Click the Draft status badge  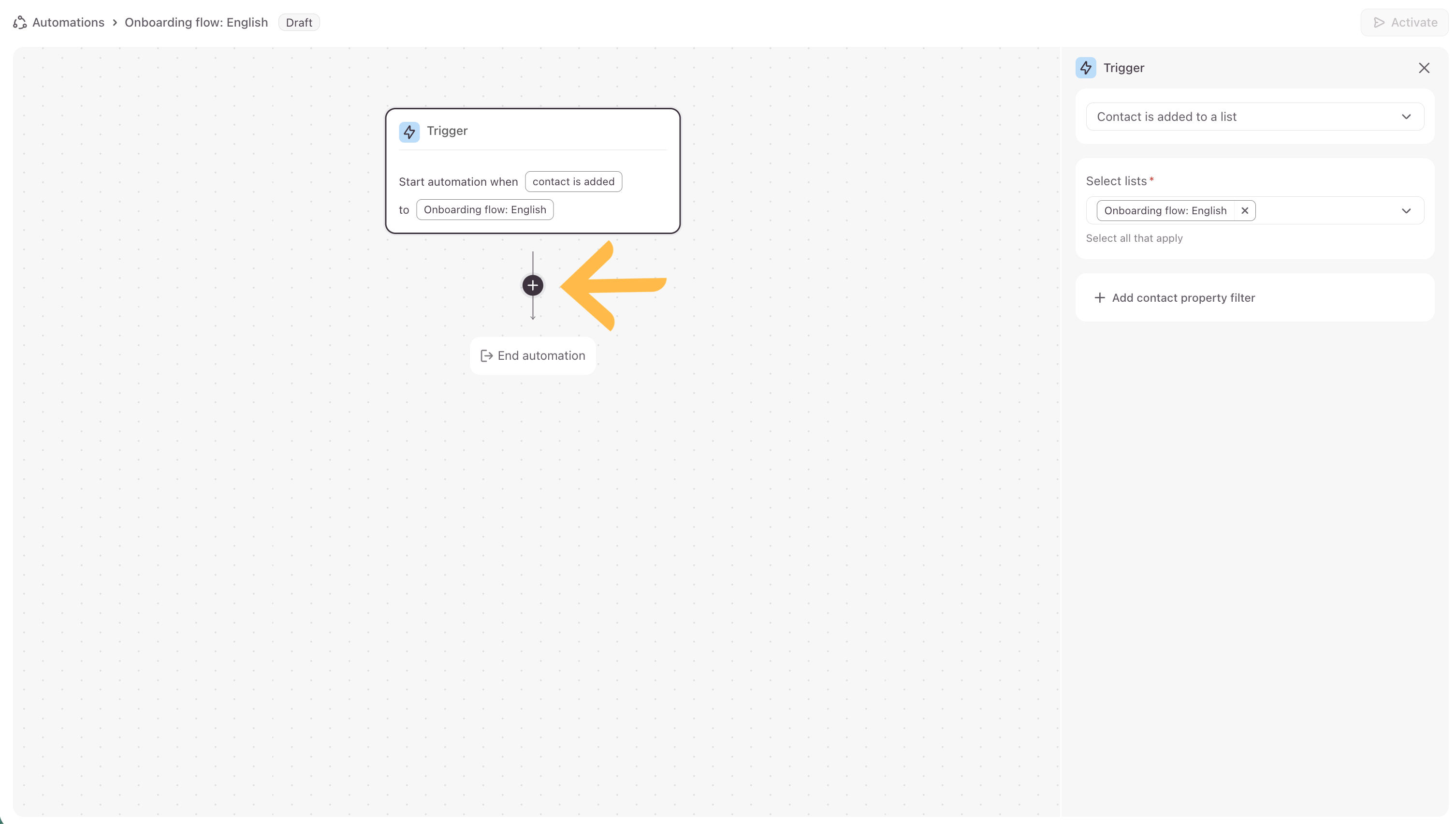pyautogui.click(x=299, y=23)
